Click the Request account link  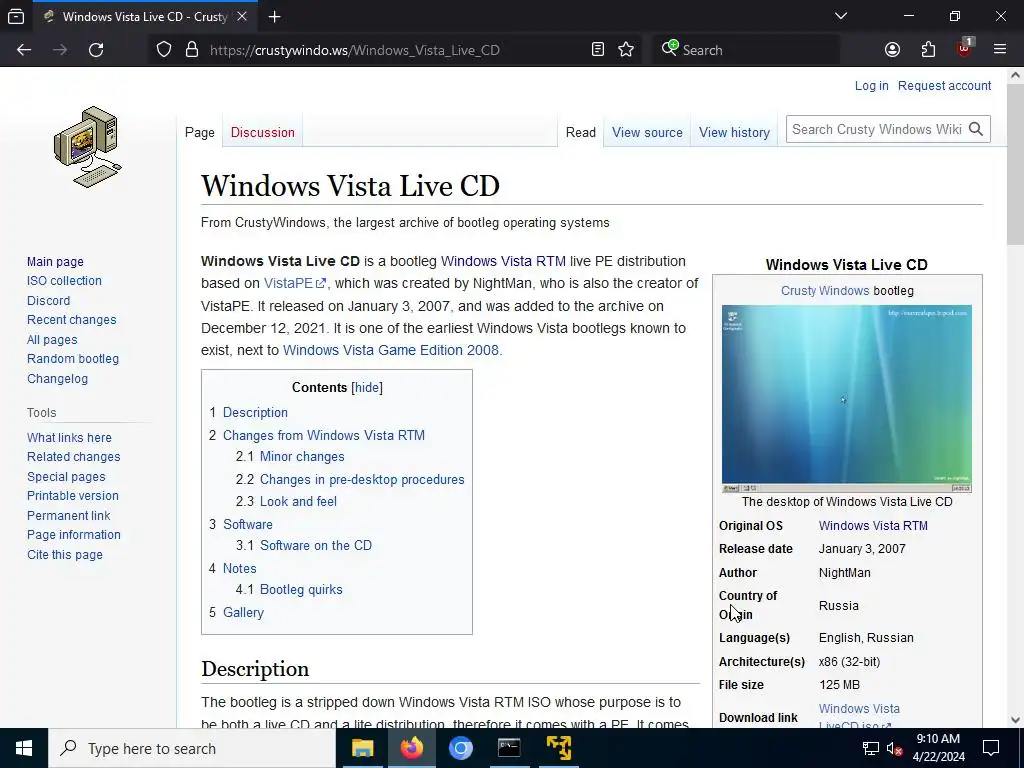click(x=944, y=86)
